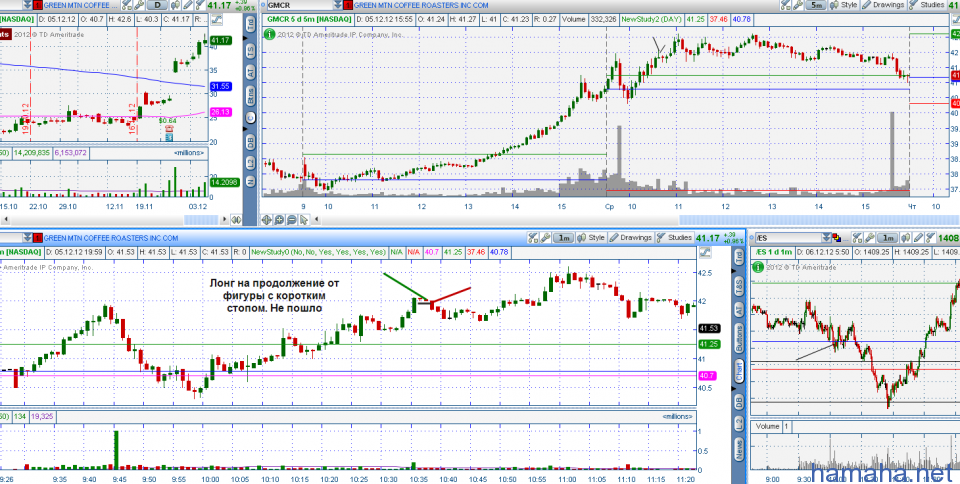Open Studies menu on the bottom 1m chart
The image size is (960, 484).
674,238
